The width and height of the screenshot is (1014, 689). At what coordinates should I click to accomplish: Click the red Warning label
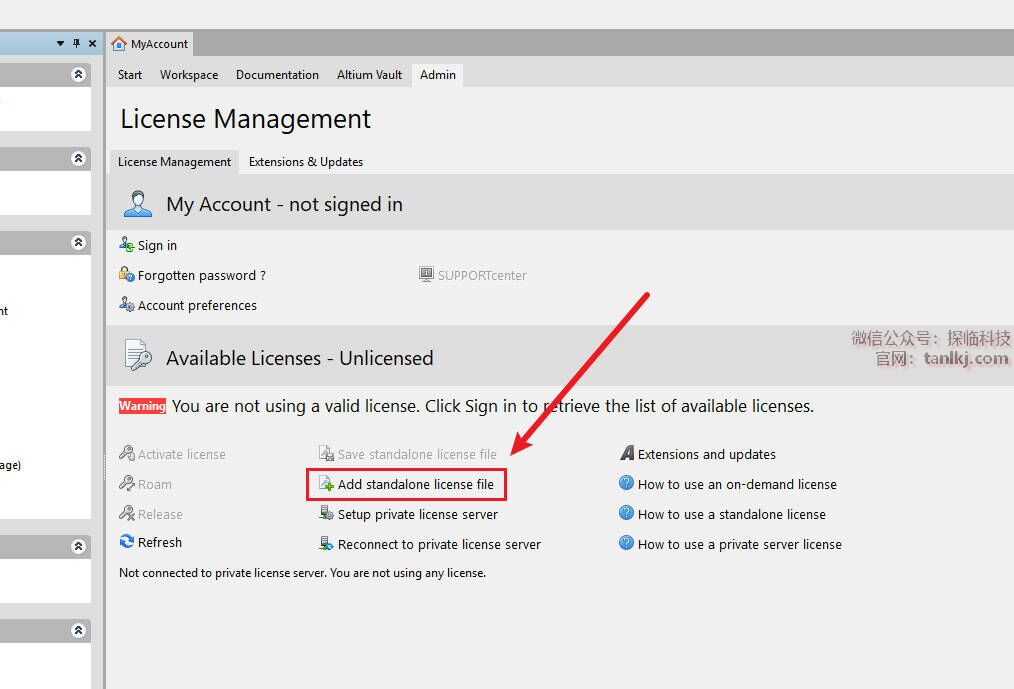tap(142, 406)
